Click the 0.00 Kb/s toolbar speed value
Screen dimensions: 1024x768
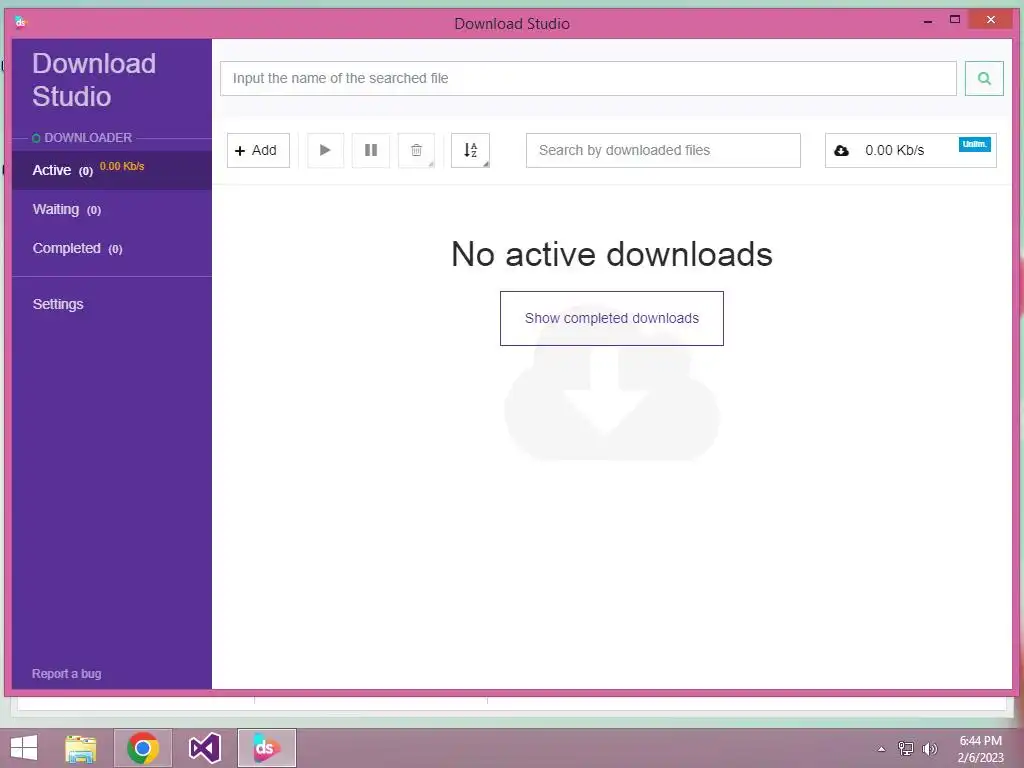tap(895, 150)
